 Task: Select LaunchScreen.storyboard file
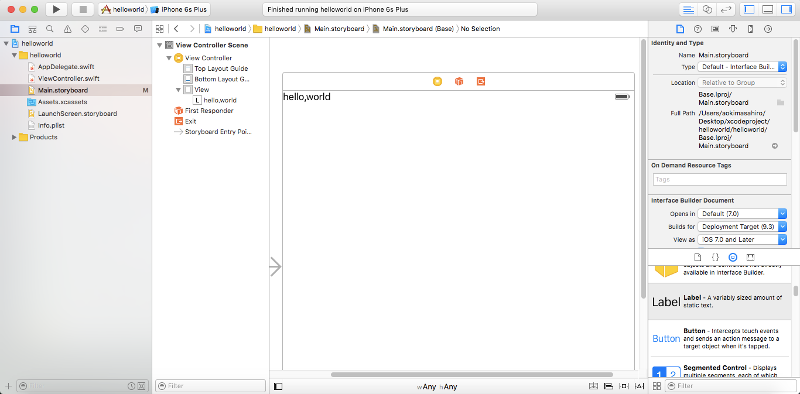pyautogui.click(x=77, y=113)
